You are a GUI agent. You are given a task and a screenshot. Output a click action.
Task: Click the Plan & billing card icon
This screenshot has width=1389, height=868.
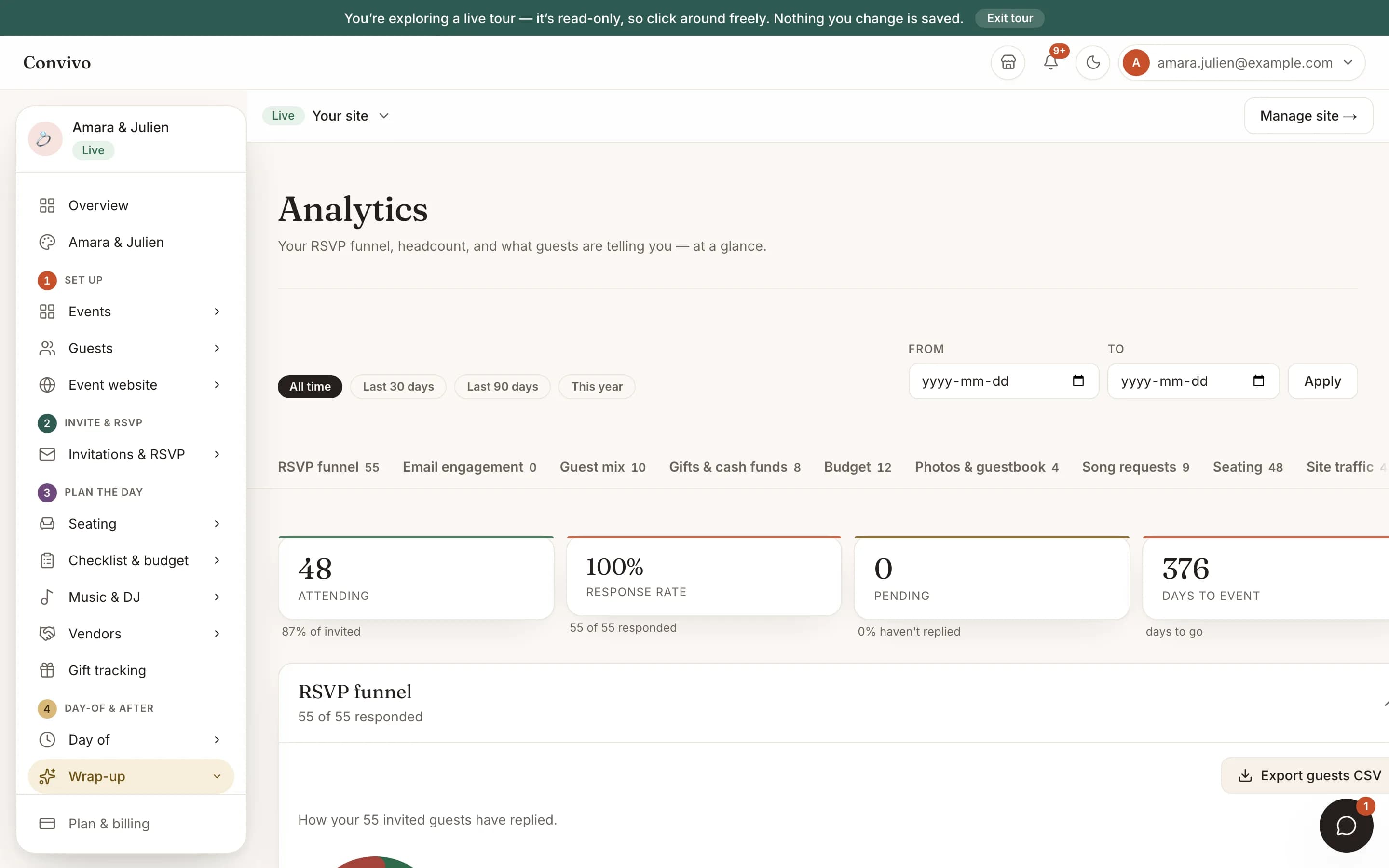(47, 824)
